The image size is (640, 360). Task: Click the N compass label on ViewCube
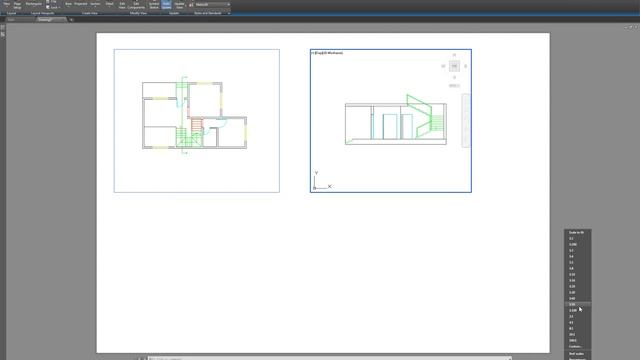pyautogui.click(x=454, y=55)
